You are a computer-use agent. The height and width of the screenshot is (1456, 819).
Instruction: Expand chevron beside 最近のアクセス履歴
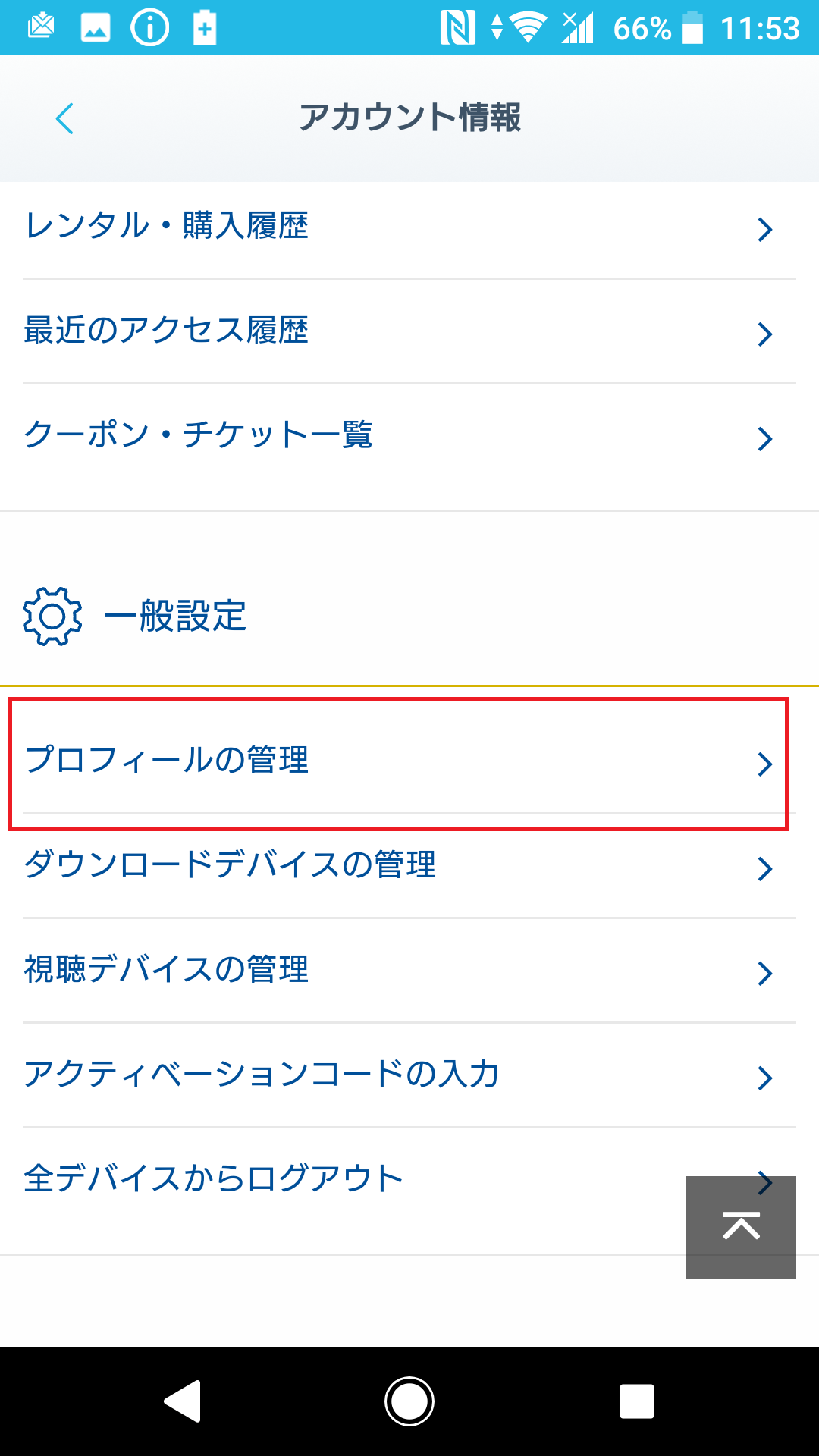point(765,334)
